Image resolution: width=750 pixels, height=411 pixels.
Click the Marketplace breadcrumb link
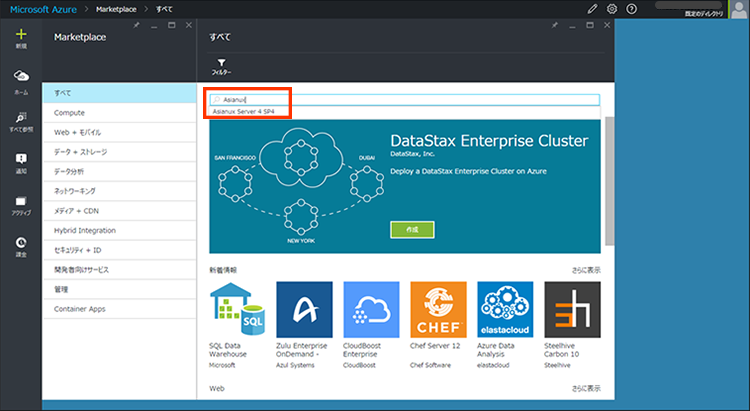(x=116, y=8)
